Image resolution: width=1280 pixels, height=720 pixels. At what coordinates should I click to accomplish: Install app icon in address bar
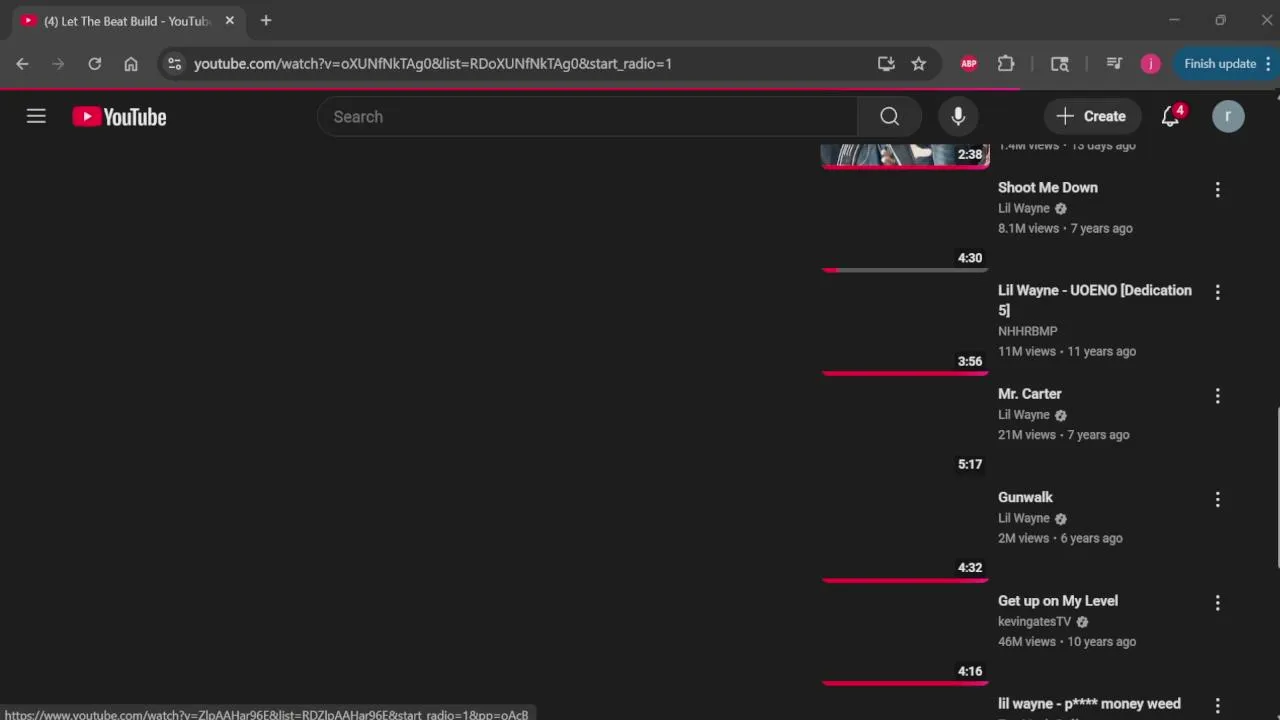pos(886,64)
